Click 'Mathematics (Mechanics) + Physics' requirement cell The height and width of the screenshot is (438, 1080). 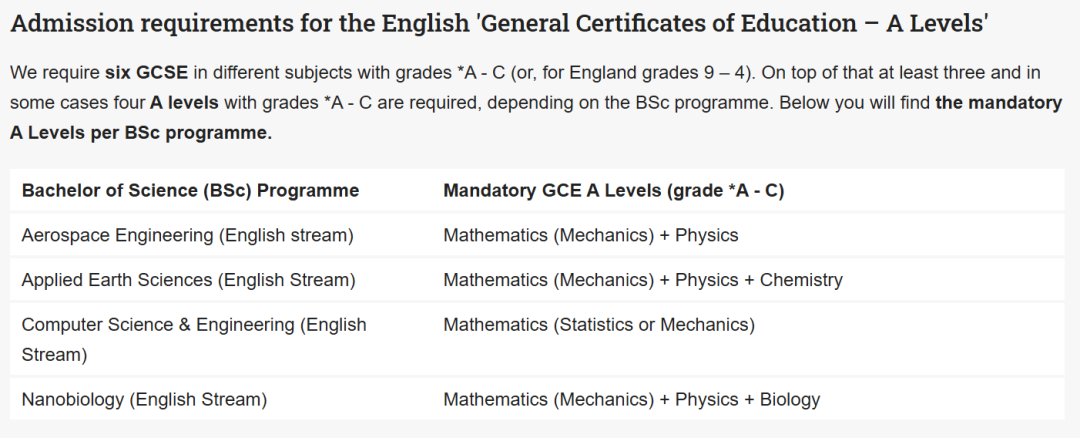coord(590,236)
